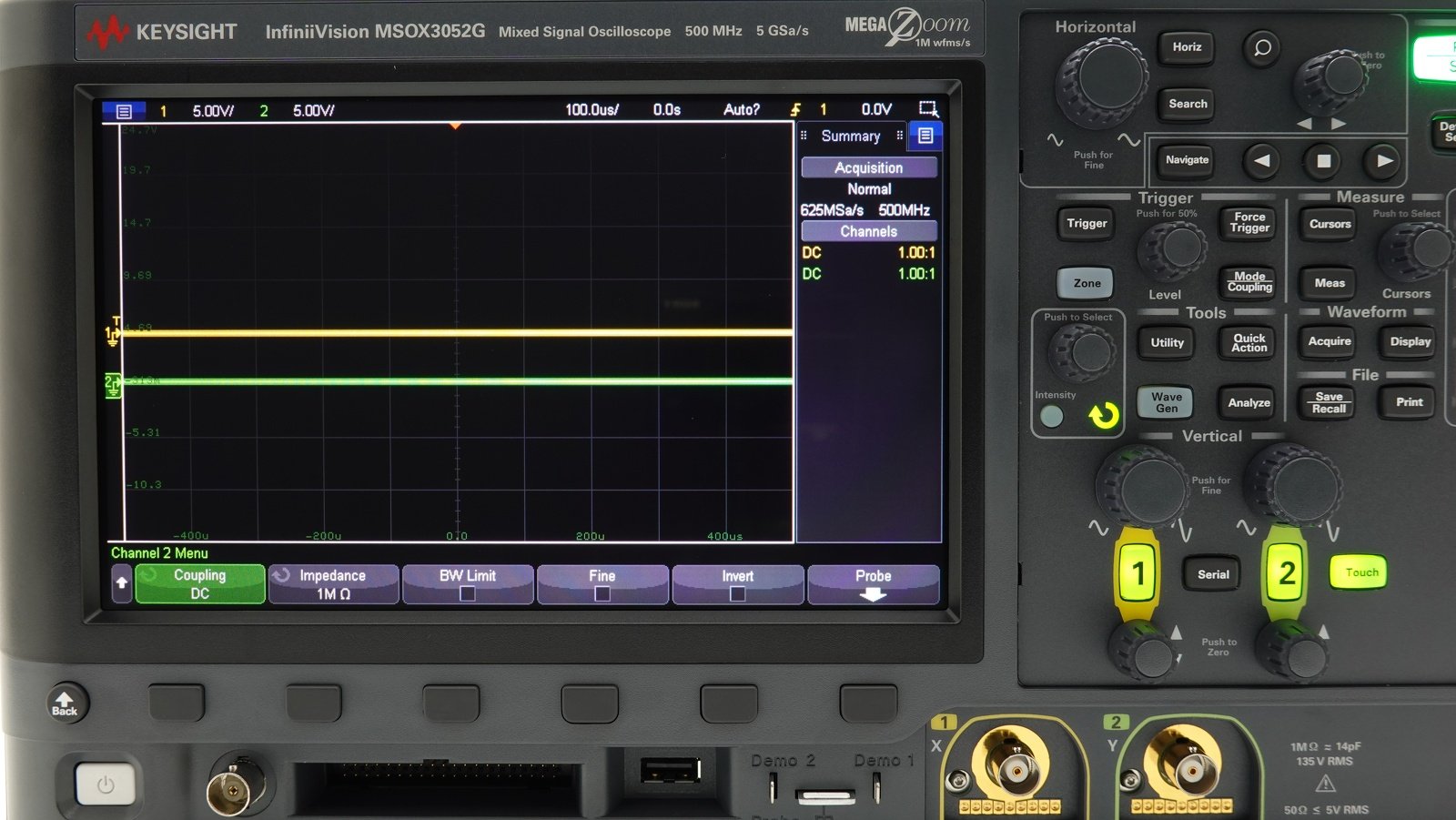1456x820 pixels.
Task: Click the channel 2 ground marker
Action: tap(113, 384)
